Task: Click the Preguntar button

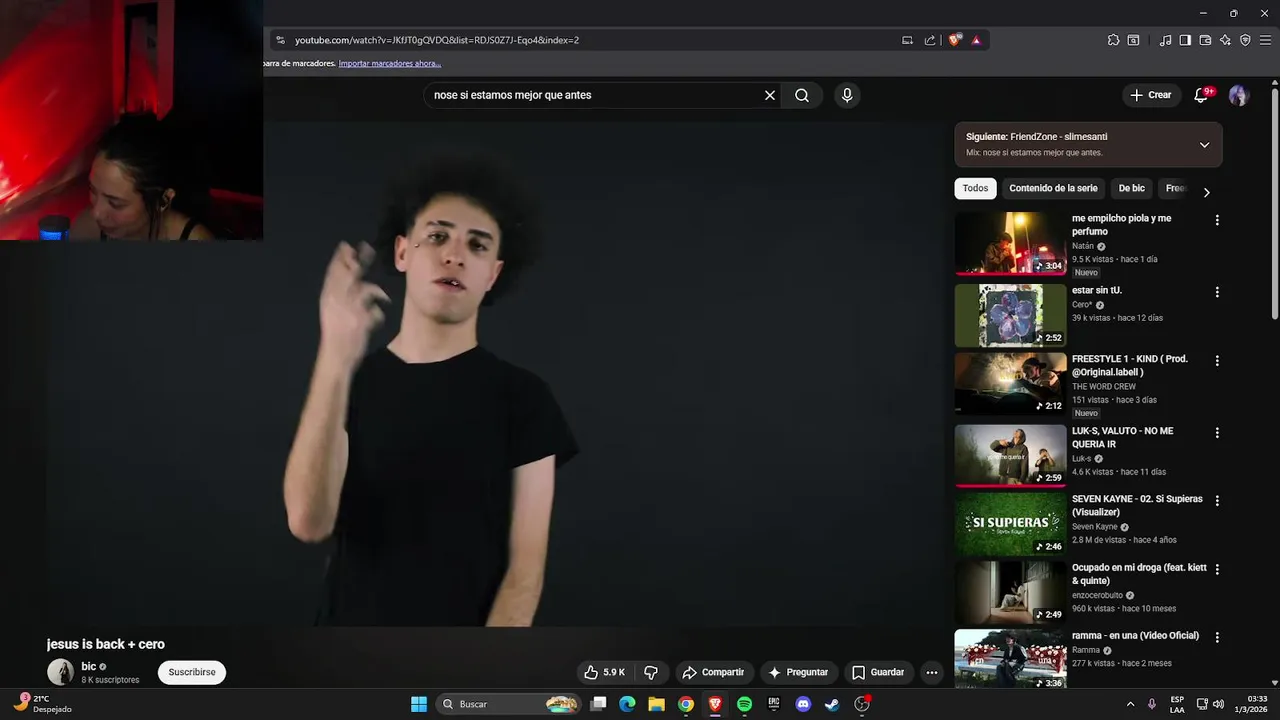Action: click(798, 672)
